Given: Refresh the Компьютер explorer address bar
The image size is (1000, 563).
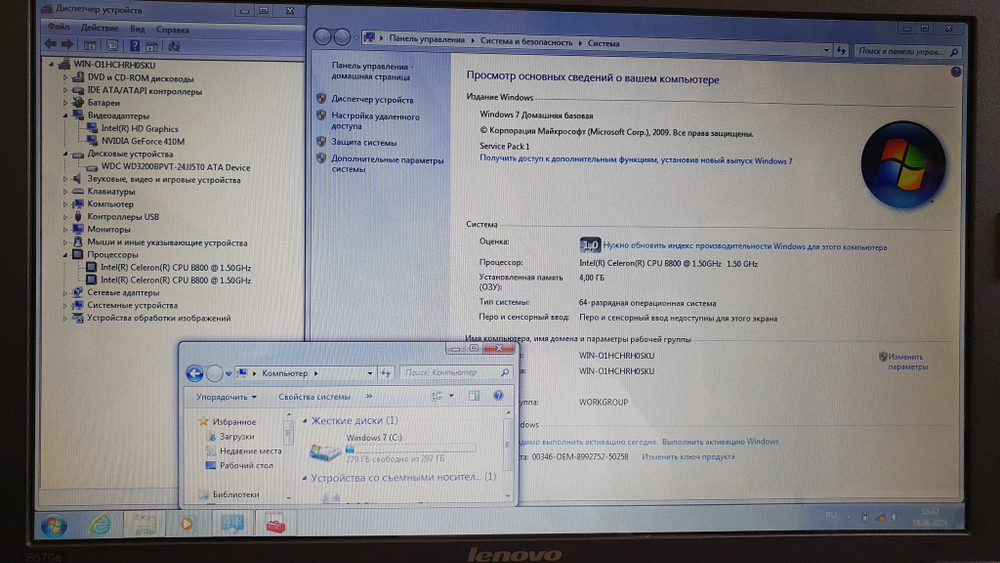Looking at the screenshot, I should (386, 373).
